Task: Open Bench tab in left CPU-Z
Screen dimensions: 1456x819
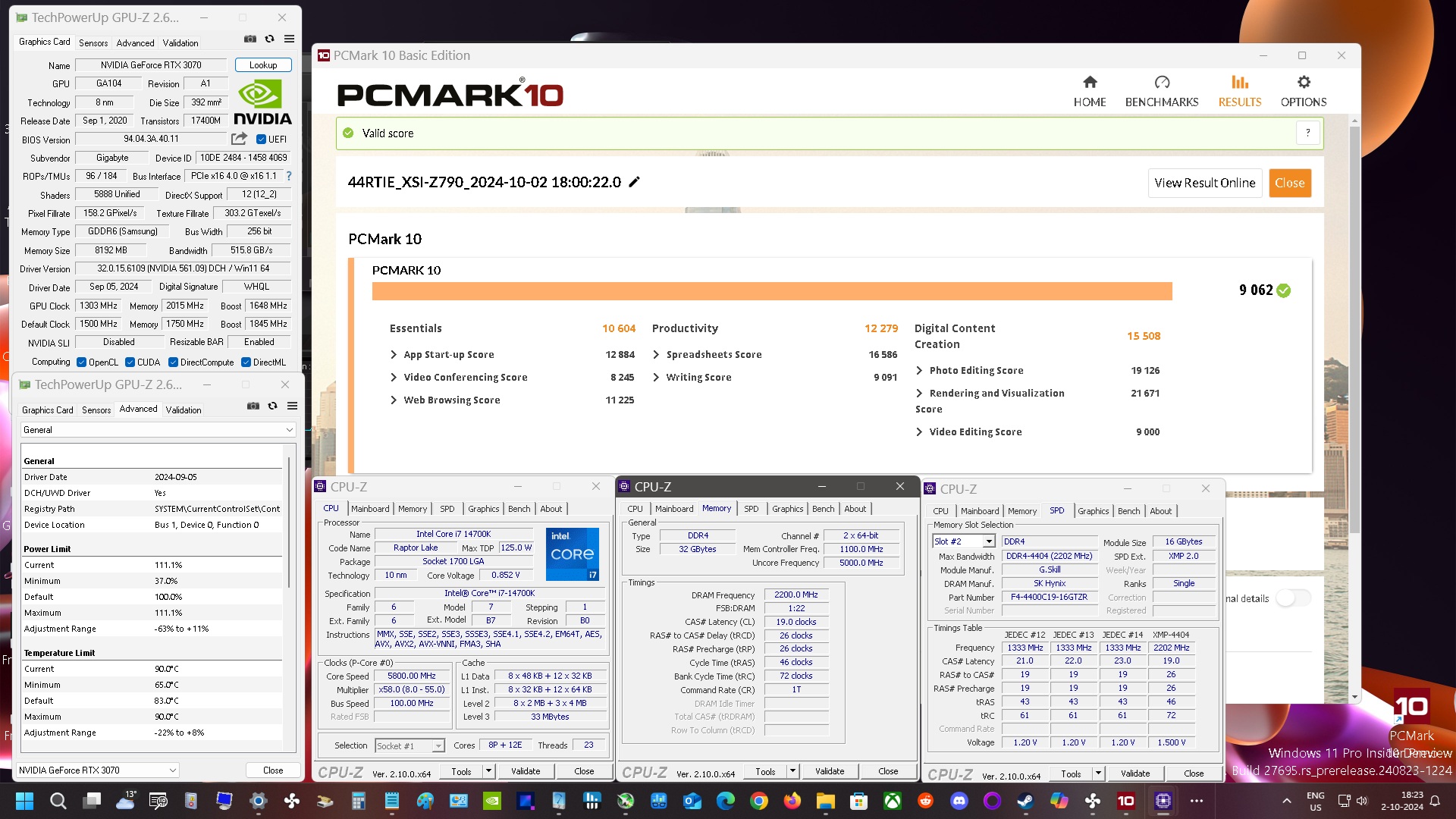Action: point(519,509)
